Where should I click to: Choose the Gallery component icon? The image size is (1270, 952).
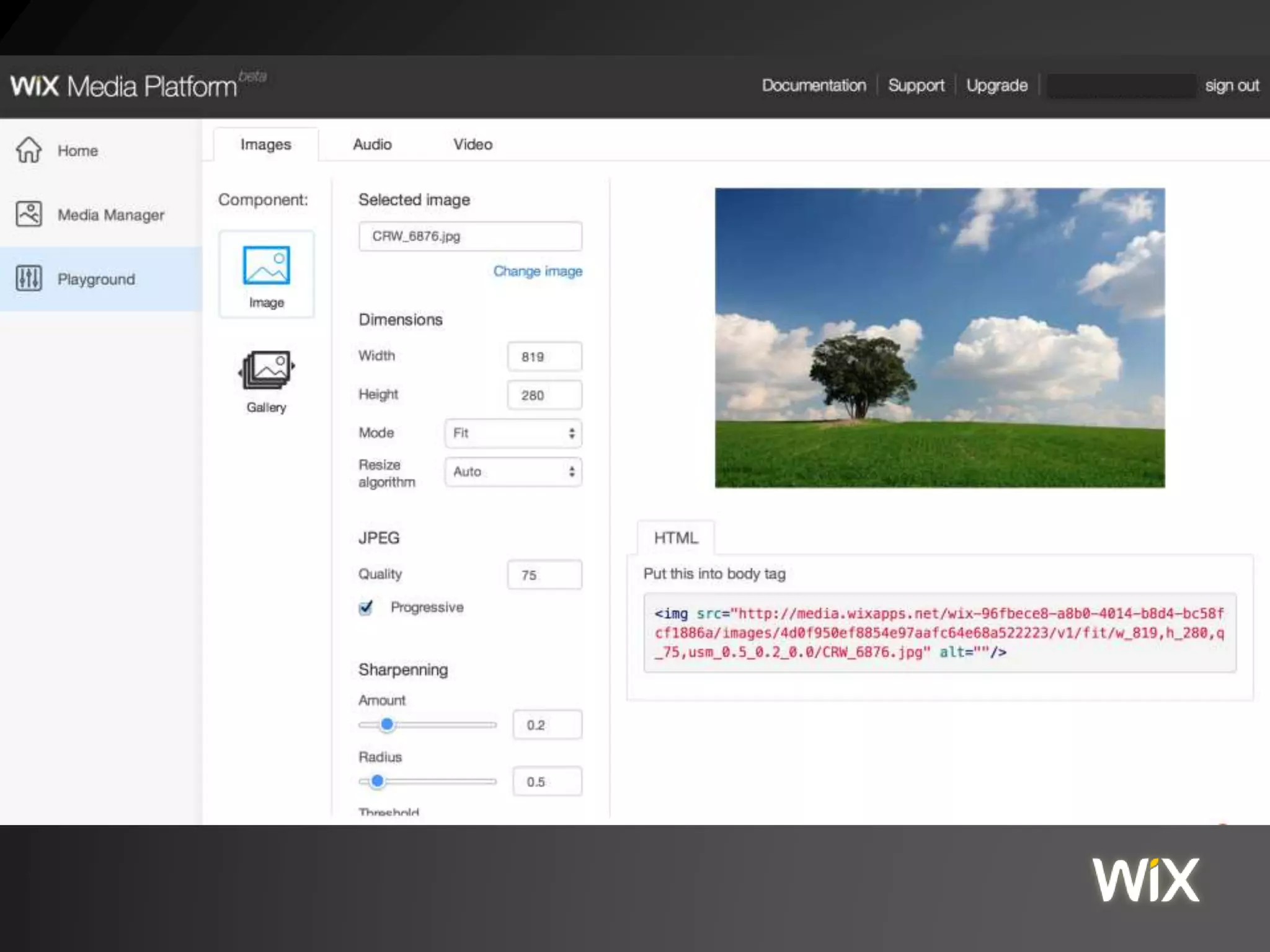click(266, 370)
